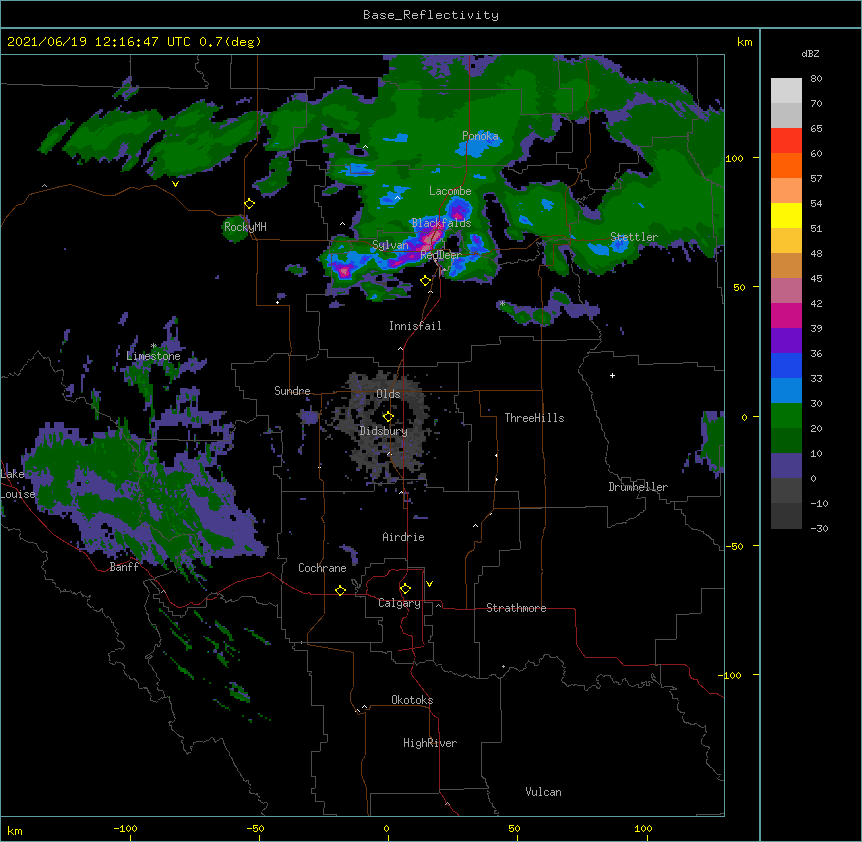The width and height of the screenshot is (862, 842).
Task: Click the Cochrane town label
Action: (322, 568)
